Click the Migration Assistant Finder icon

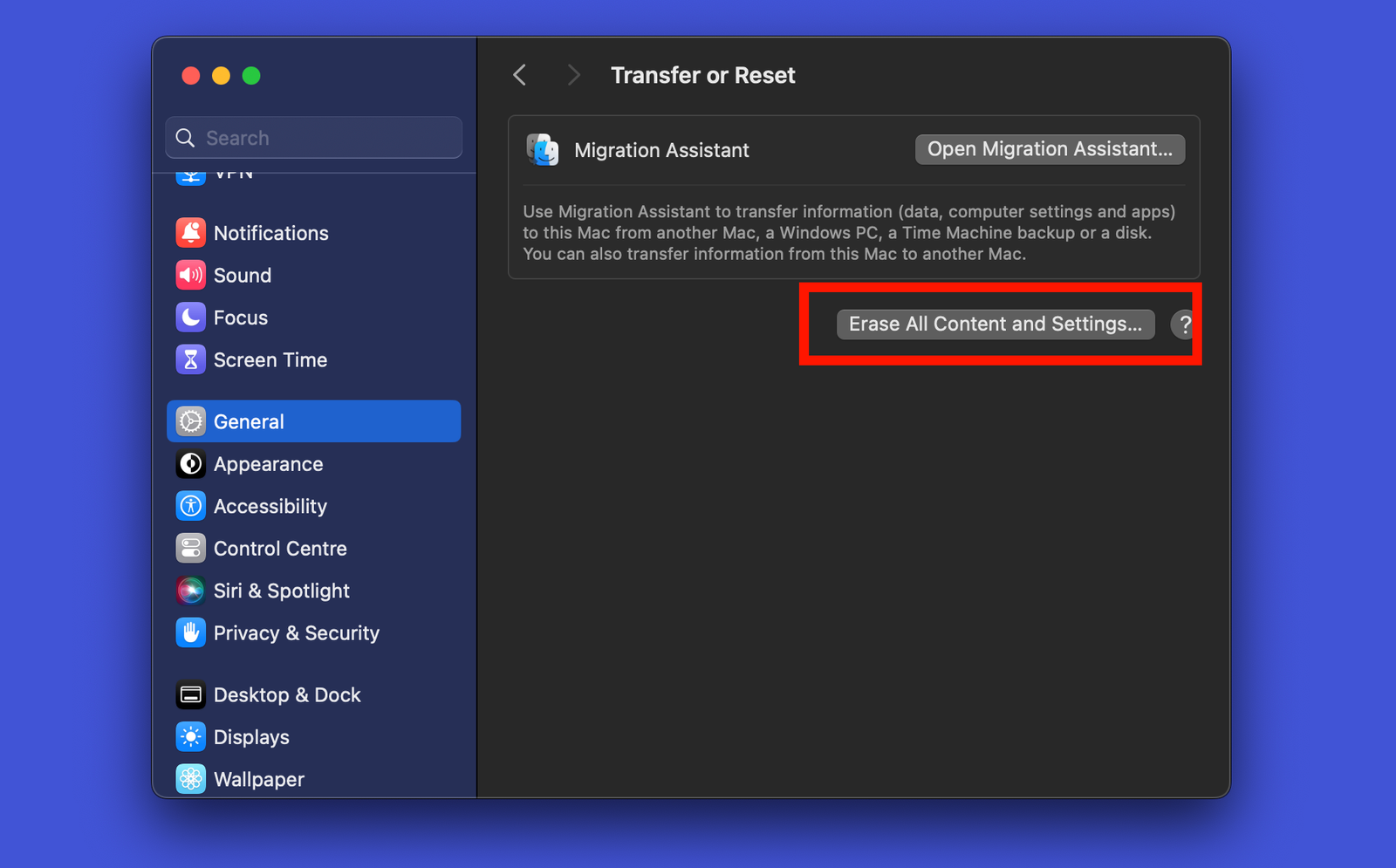[x=542, y=150]
